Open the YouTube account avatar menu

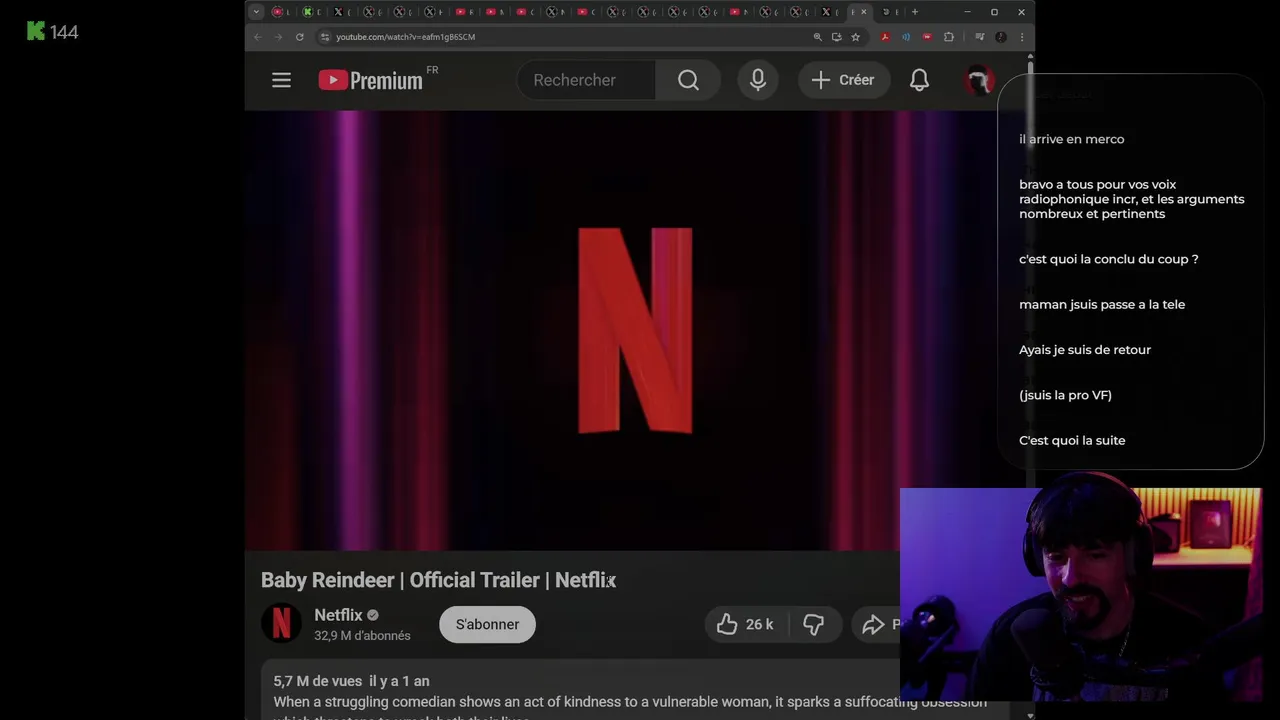(980, 80)
